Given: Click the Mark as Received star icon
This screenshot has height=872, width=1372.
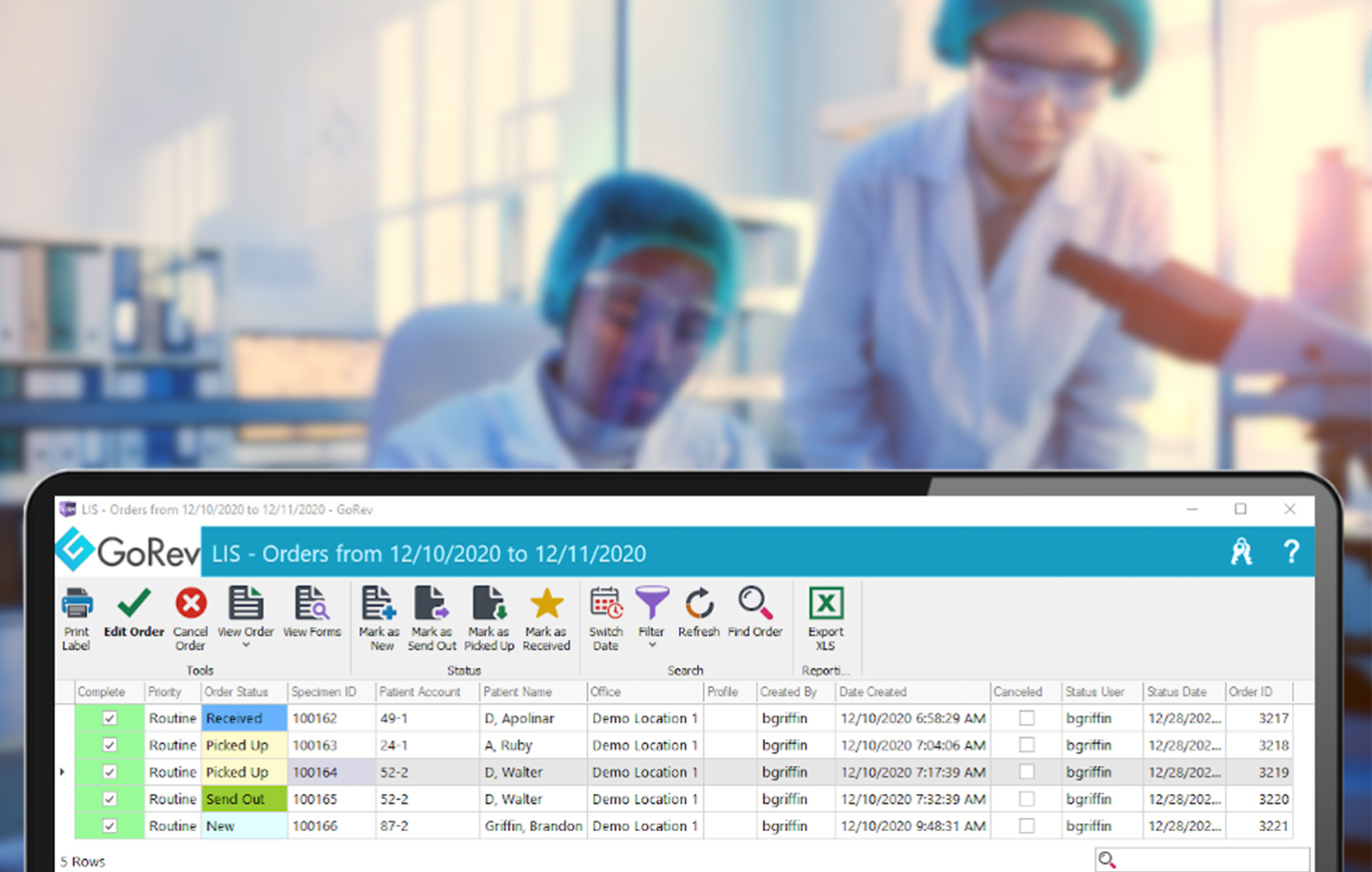Looking at the screenshot, I should pos(546,605).
